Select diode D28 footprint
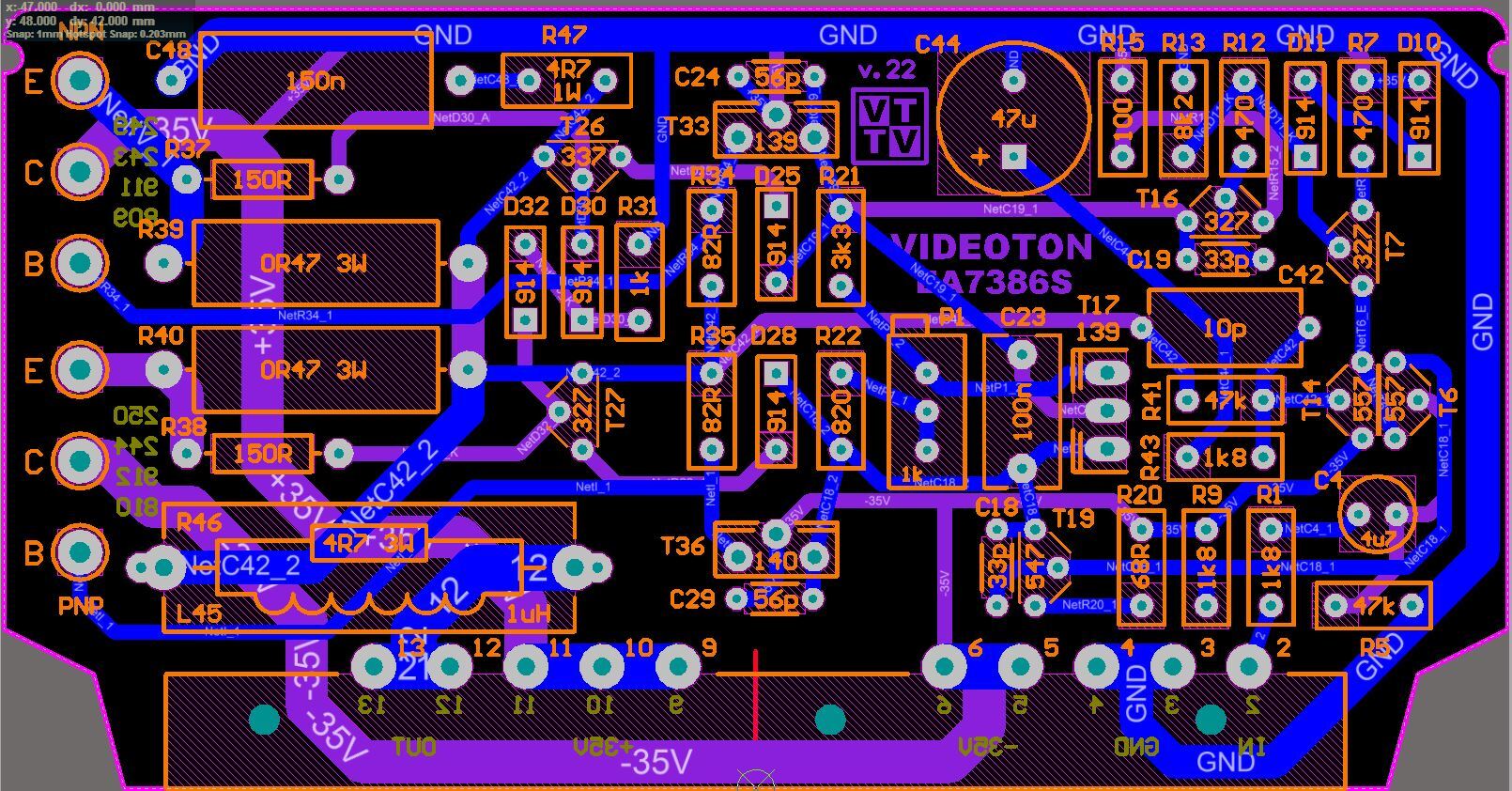Image resolution: width=1512 pixels, height=791 pixels. point(776,411)
